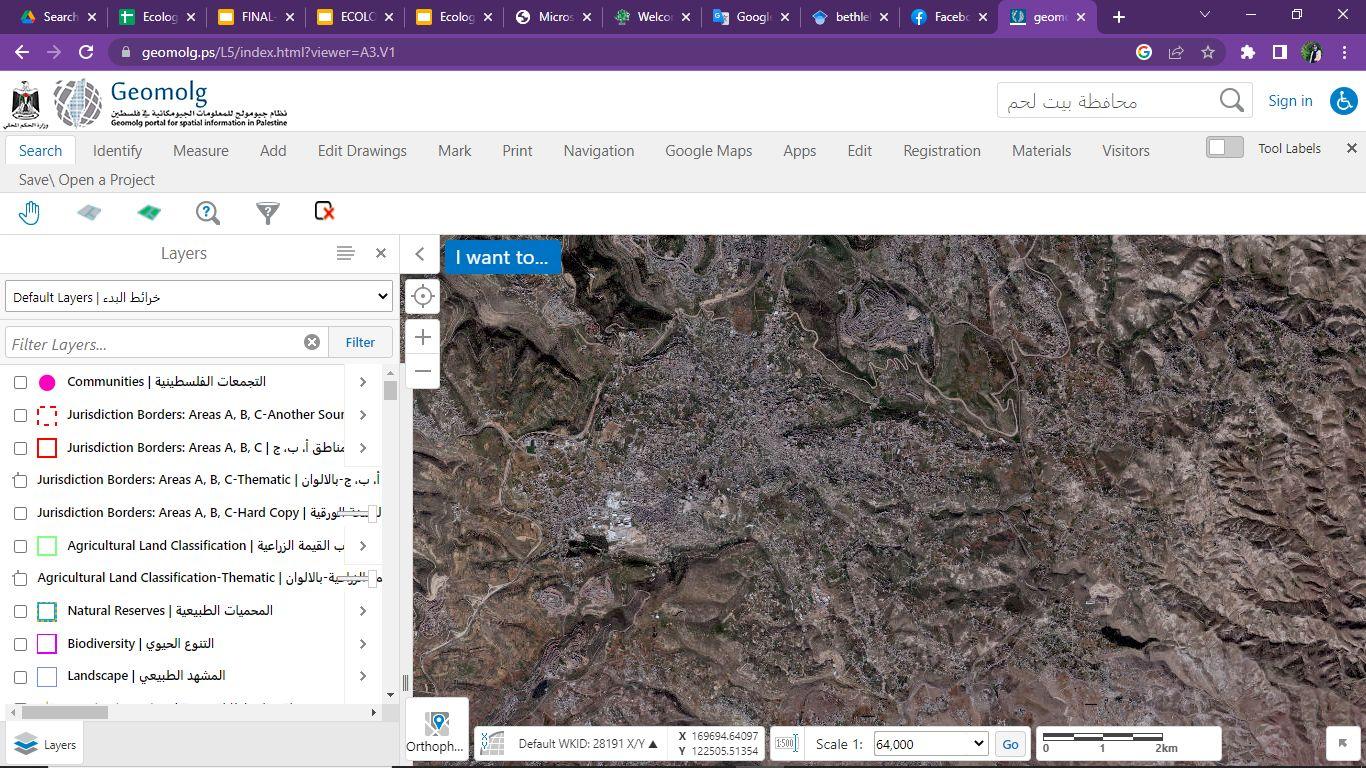Open Save\ Open a Project
This screenshot has height=768, width=1366.
pyautogui.click(x=87, y=180)
